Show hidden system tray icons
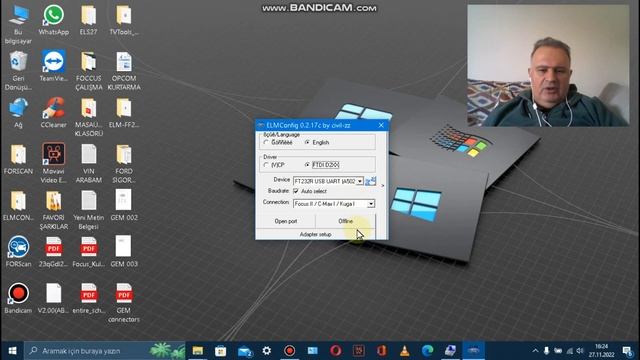 click(x=535, y=351)
